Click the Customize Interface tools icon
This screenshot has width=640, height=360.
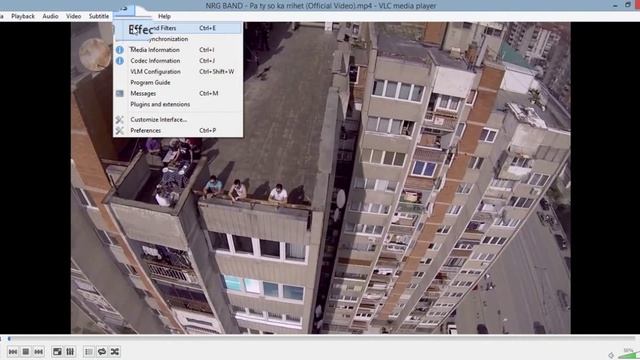[120, 120]
